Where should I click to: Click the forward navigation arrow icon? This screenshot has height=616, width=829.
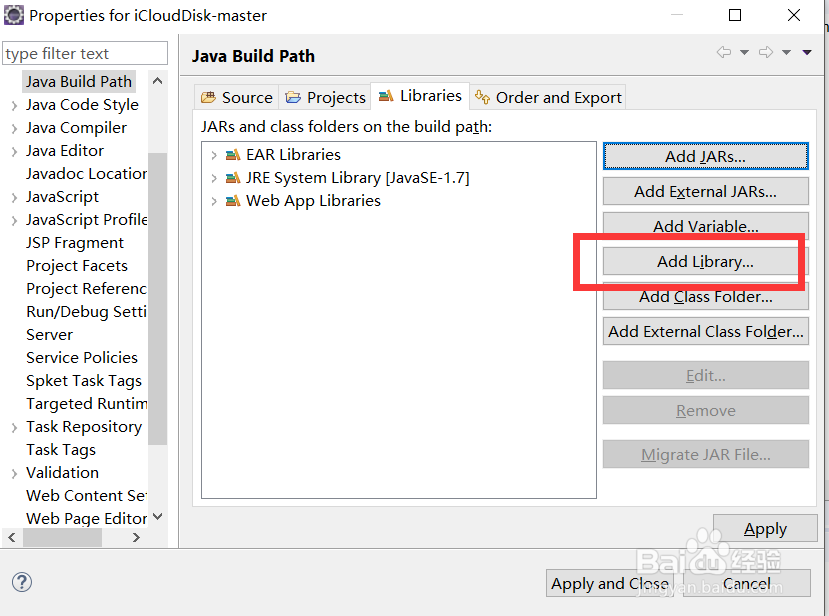(766, 53)
